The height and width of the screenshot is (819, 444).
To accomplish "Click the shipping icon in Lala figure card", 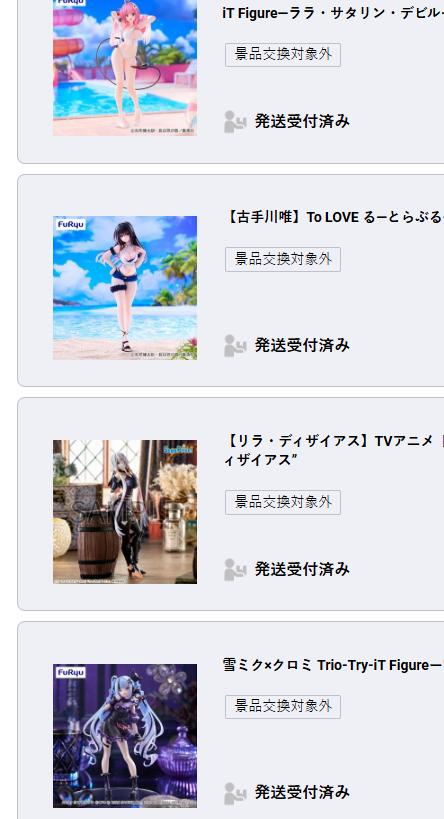I will pyautogui.click(x=235, y=122).
